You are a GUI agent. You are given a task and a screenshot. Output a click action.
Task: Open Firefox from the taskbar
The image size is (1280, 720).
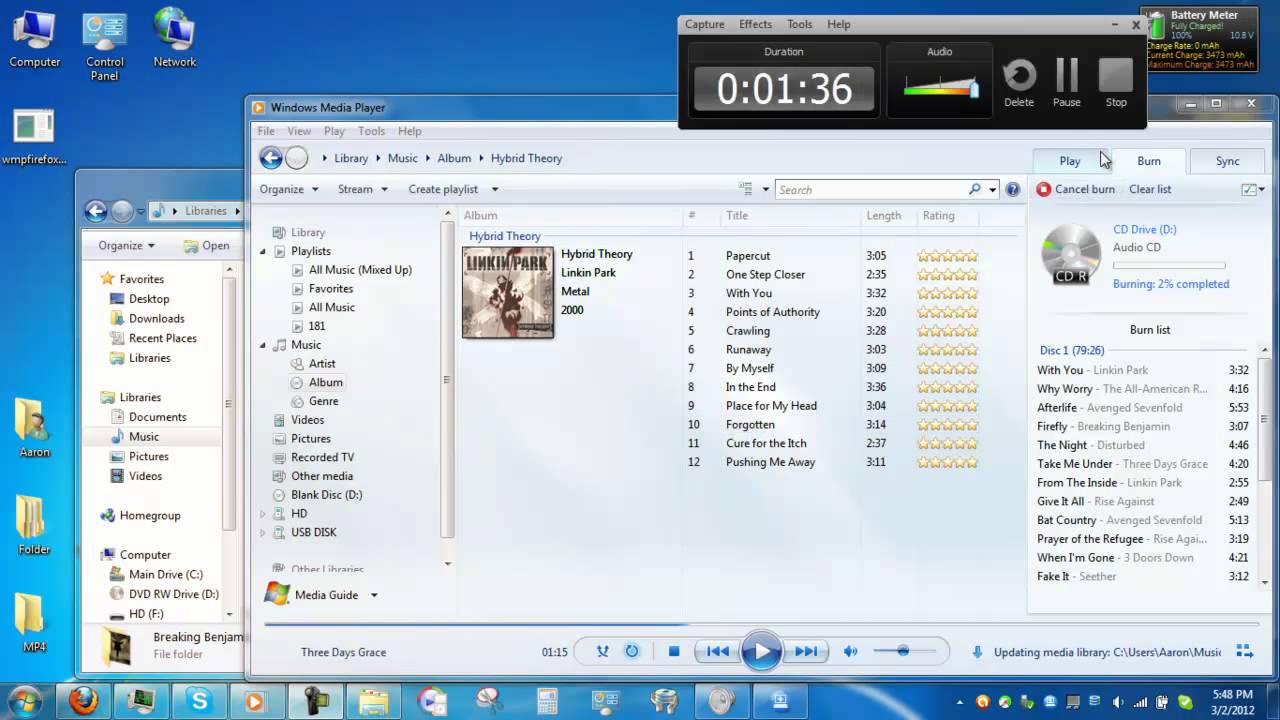click(x=84, y=701)
